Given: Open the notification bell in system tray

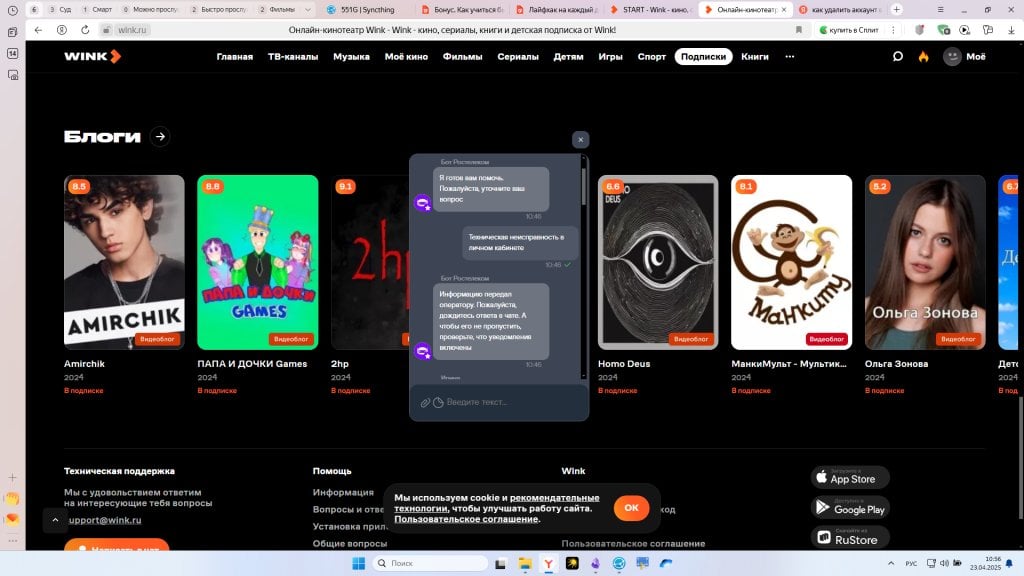Looking at the screenshot, I should point(1010,563).
